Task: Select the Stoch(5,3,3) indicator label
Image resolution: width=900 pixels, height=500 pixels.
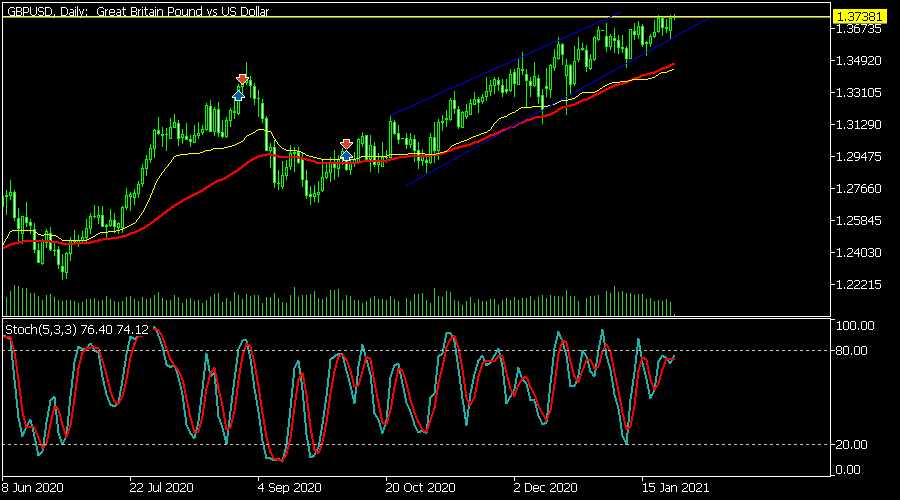Action: [77, 329]
